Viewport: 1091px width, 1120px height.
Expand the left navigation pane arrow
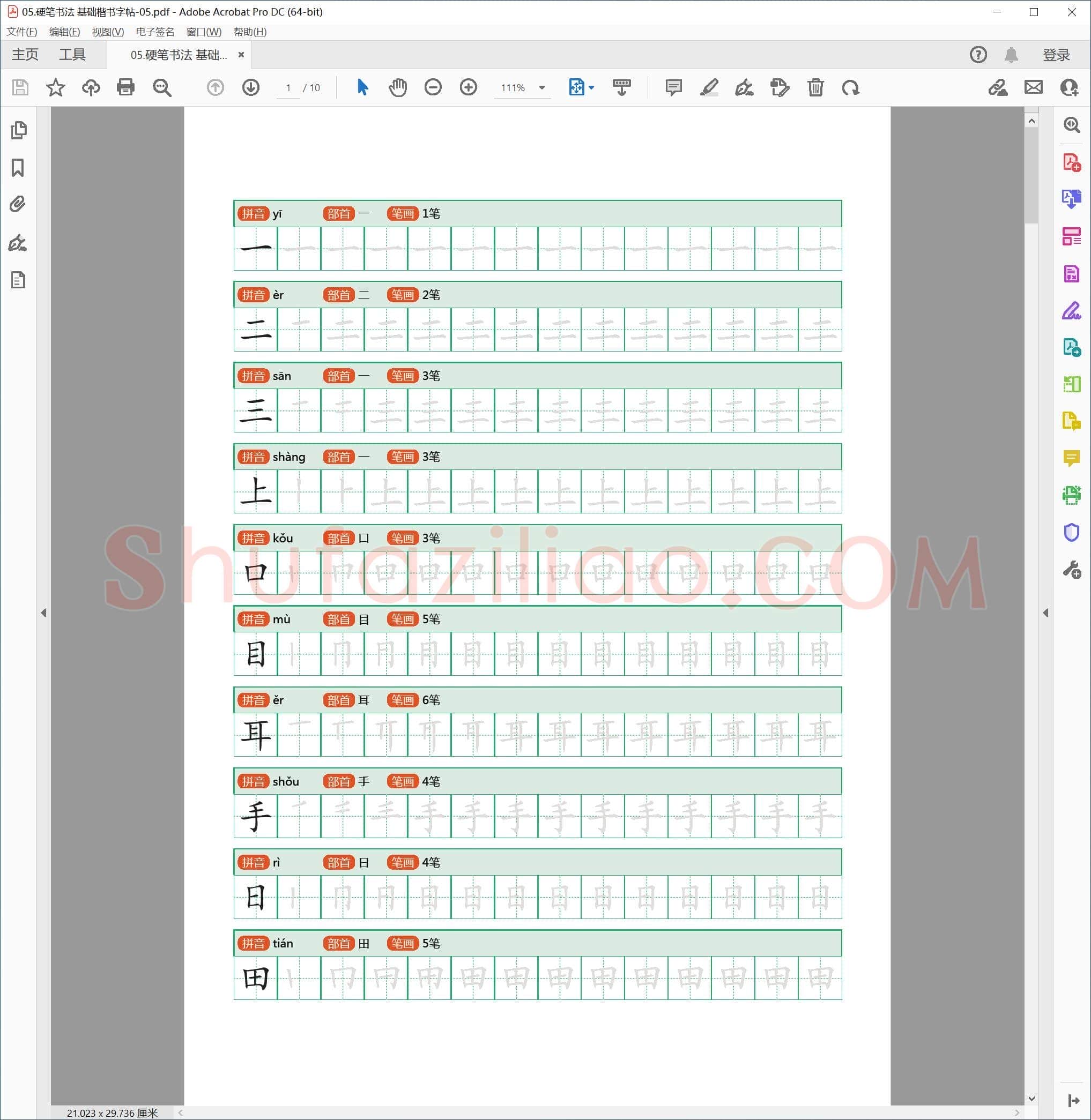coord(43,613)
